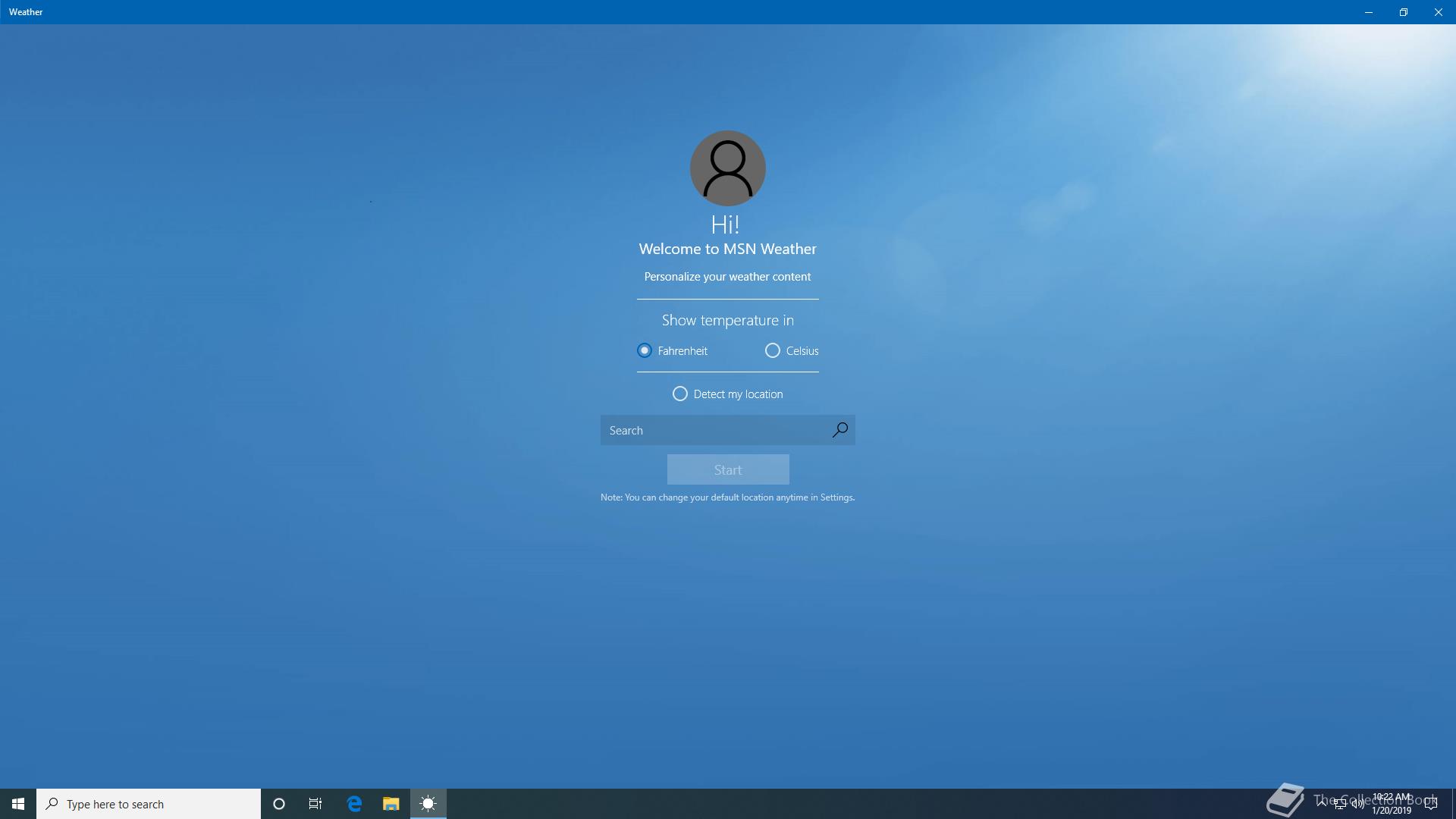Click the Start button
This screenshot has width=1456, height=819.
(728, 469)
